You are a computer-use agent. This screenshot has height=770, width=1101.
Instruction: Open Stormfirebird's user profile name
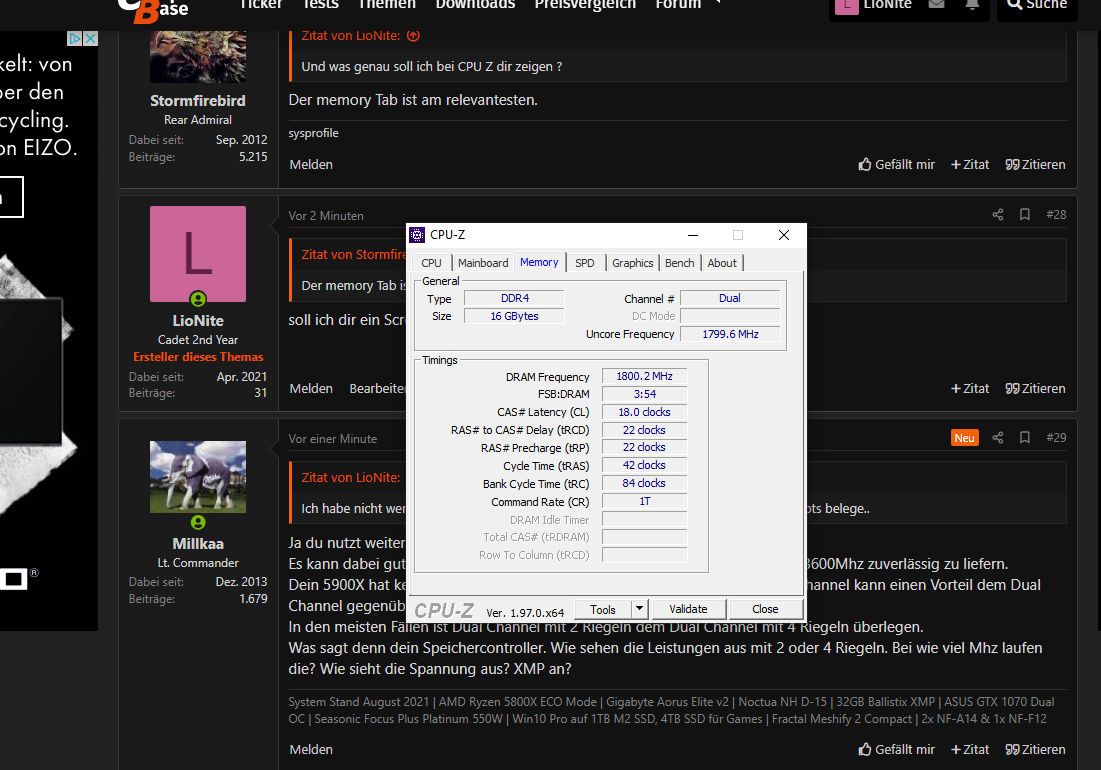[198, 100]
